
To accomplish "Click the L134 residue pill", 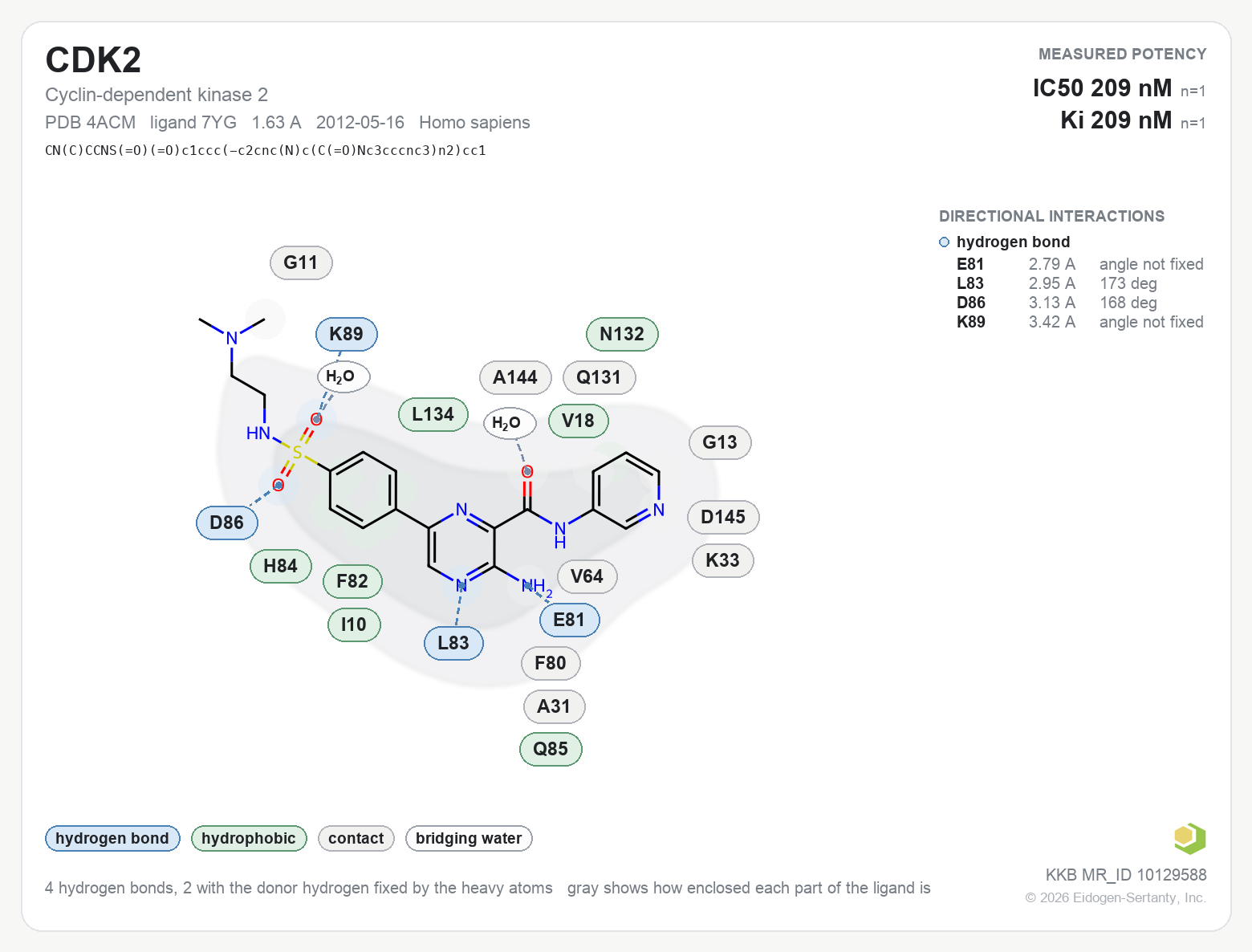I will point(433,414).
